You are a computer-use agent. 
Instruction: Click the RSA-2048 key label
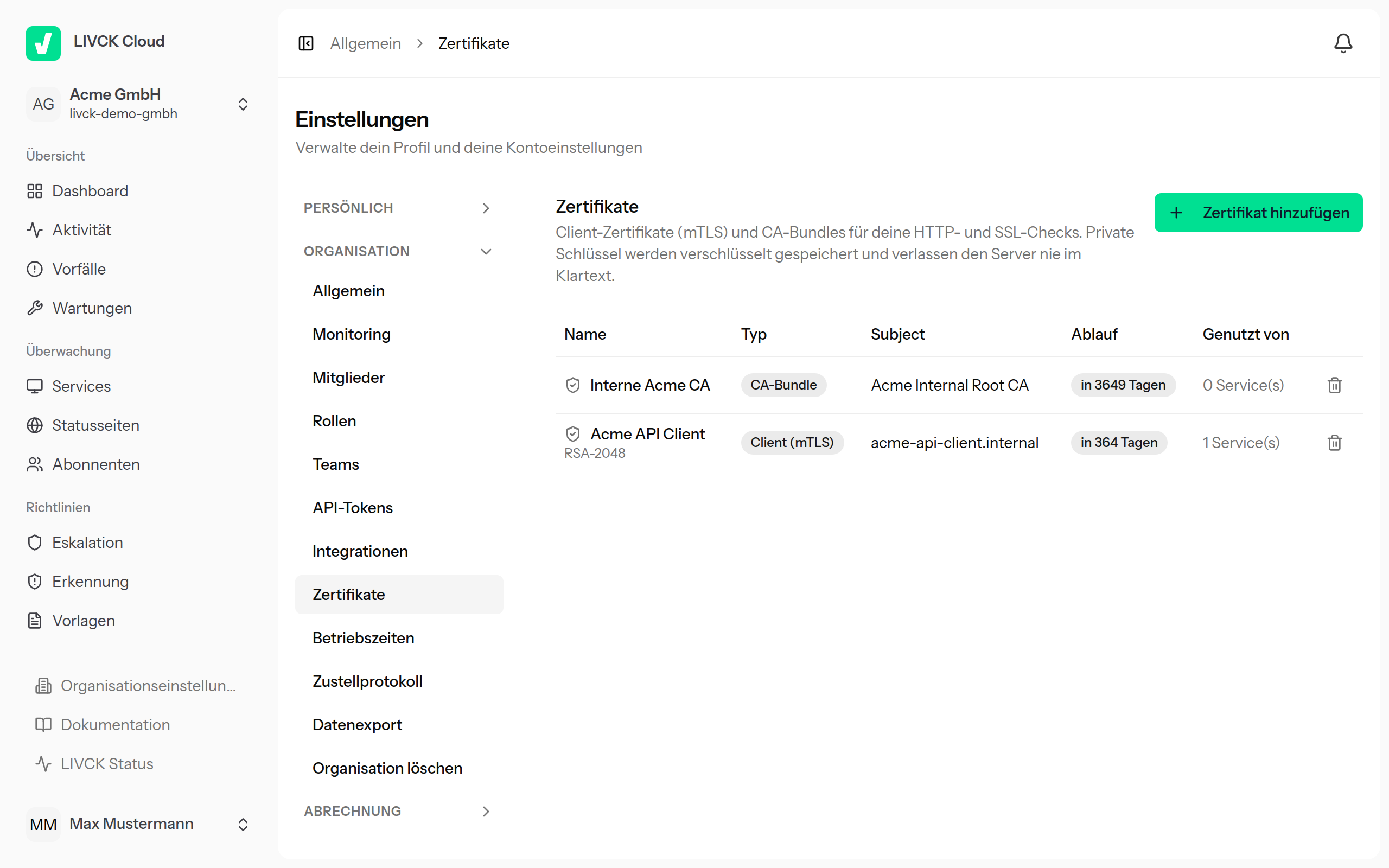pyautogui.click(x=595, y=454)
